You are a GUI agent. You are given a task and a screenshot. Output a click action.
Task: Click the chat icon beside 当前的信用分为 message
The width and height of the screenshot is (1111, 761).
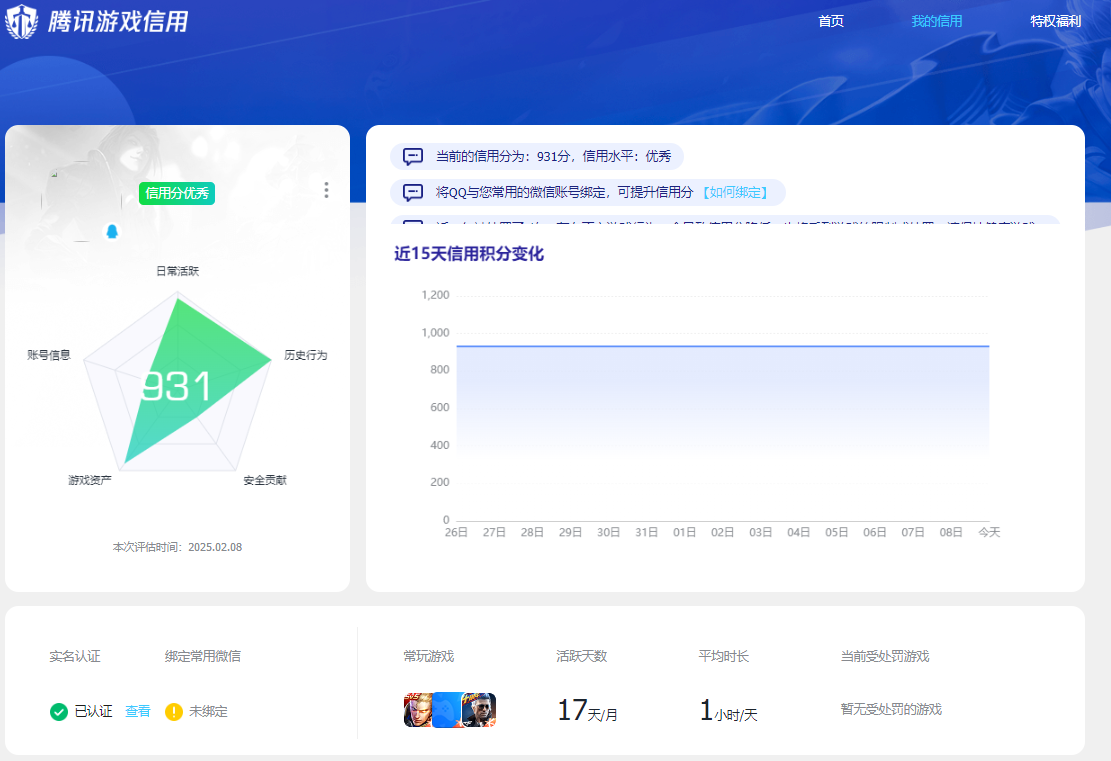pyautogui.click(x=413, y=156)
